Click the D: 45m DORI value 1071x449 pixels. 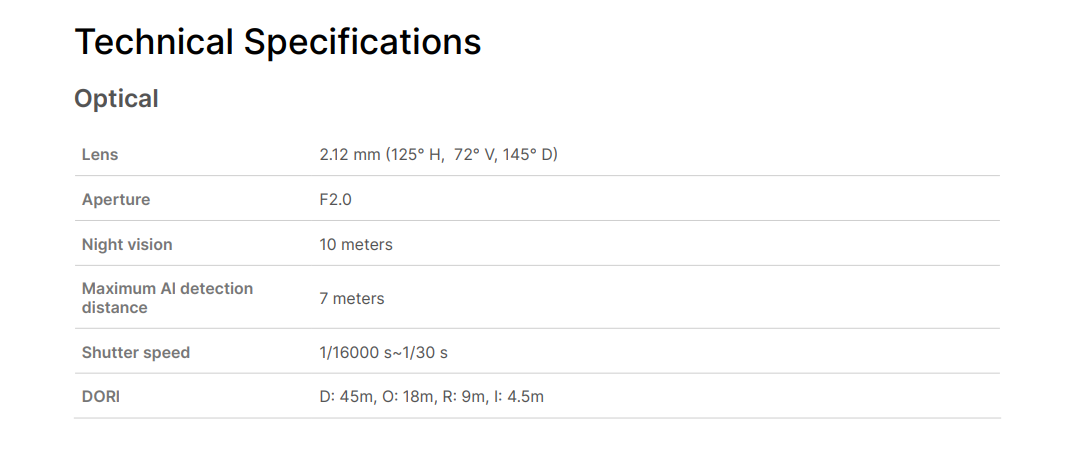345,397
